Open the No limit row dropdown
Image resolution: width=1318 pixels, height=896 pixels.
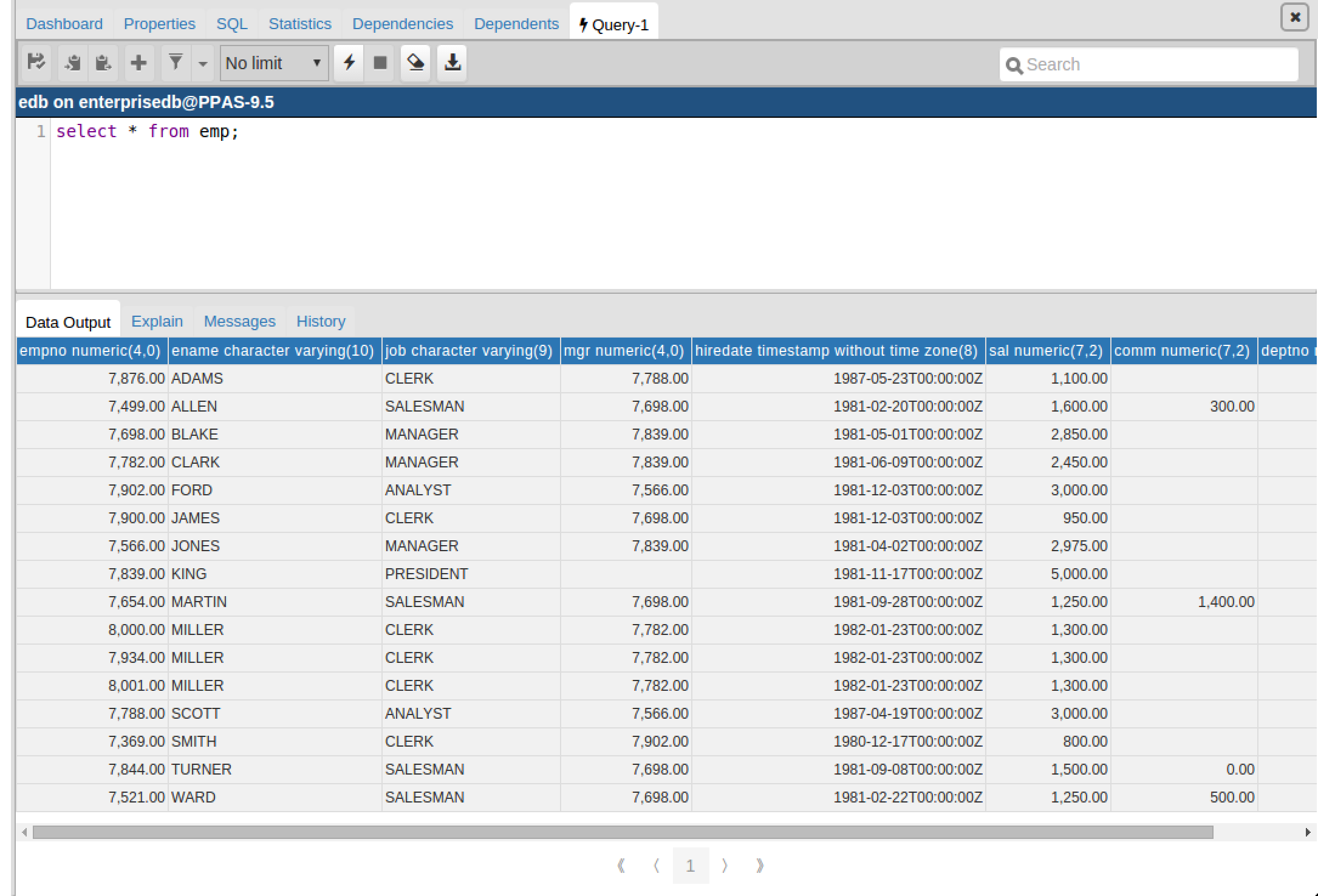point(273,63)
